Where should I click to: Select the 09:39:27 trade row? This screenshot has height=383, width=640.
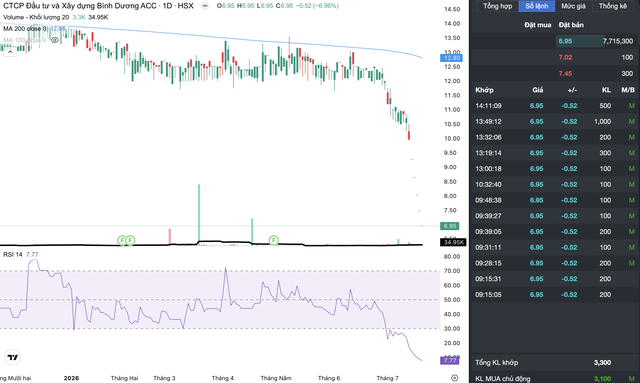coord(554,216)
